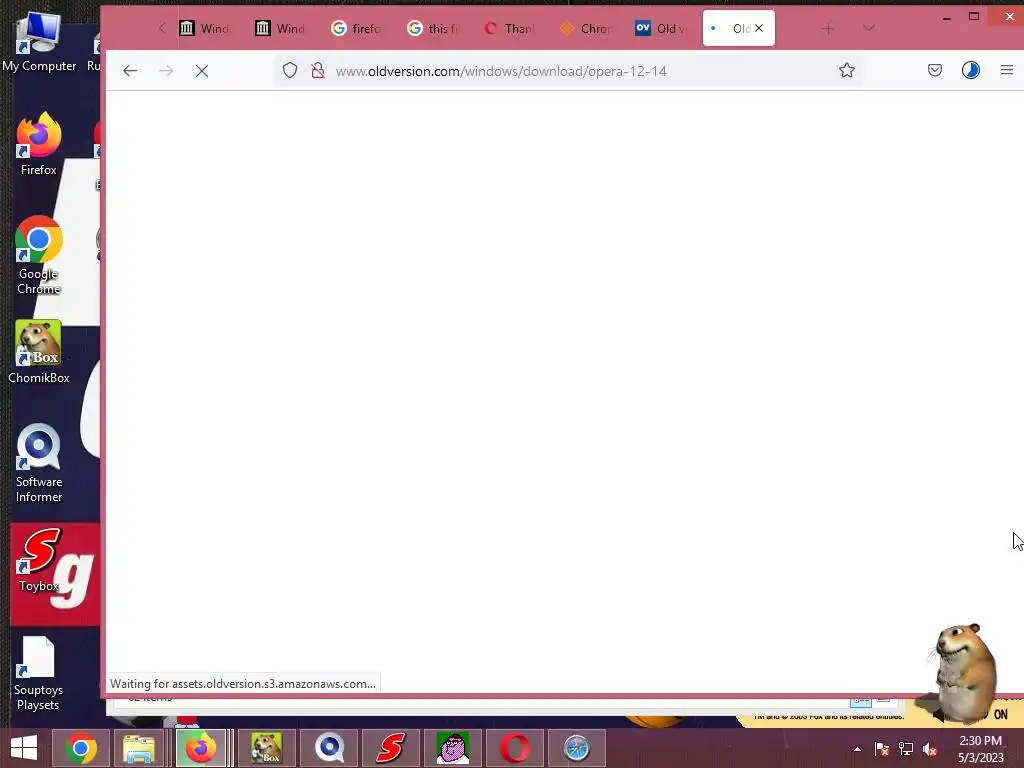This screenshot has height=768, width=1024.
Task: Open ChomikBox from the taskbar
Action: (x=267, y=748)
